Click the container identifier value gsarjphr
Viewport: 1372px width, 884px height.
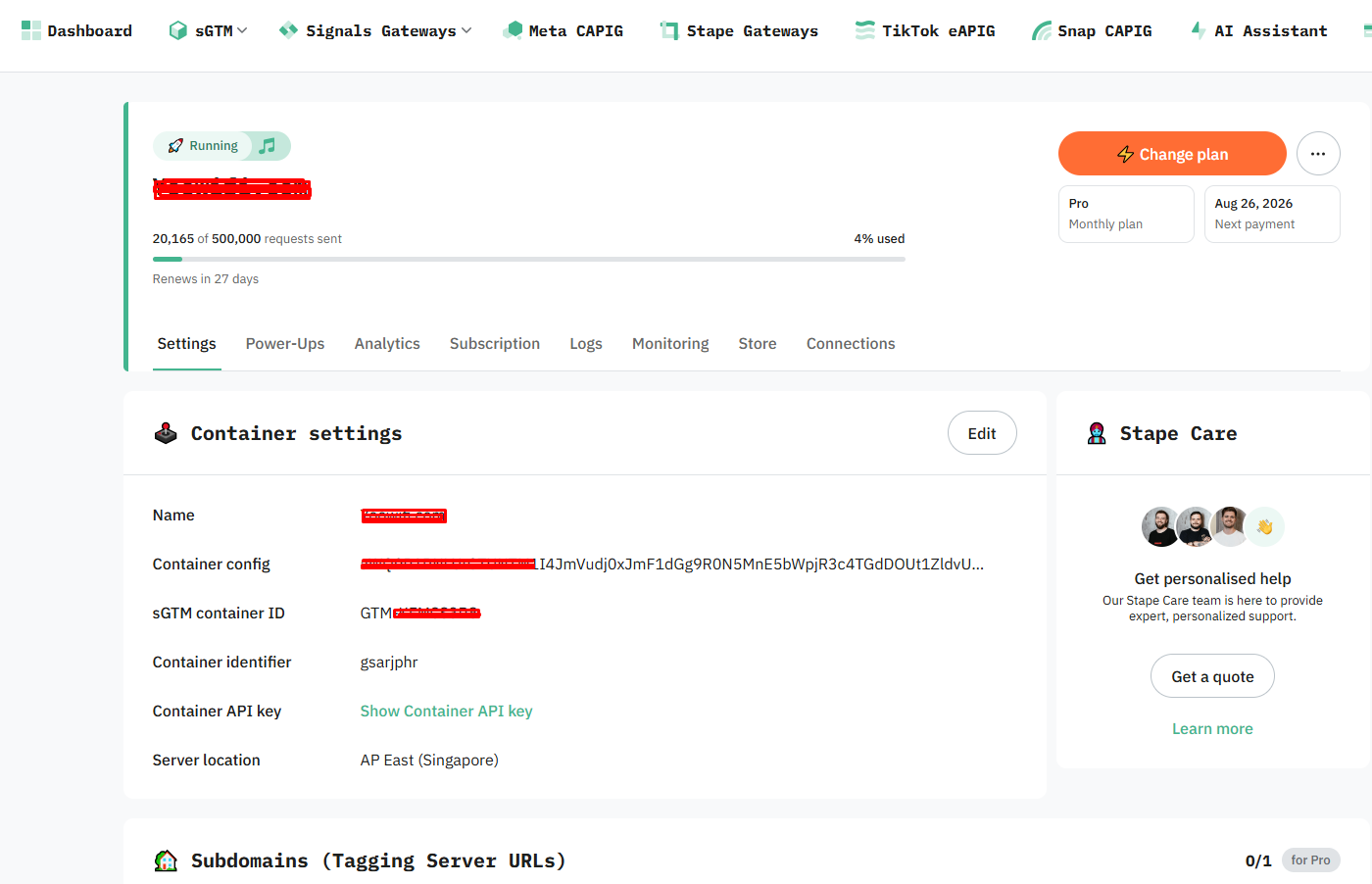(x=389, y=663)
